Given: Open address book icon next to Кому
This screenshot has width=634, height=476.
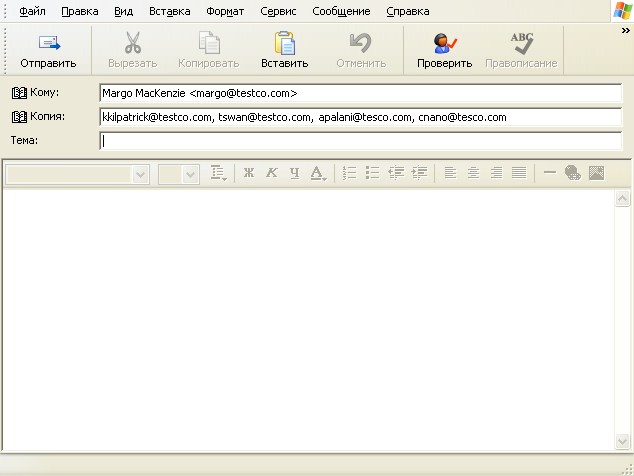Looking at the screenshot, I should pos(19,93).
